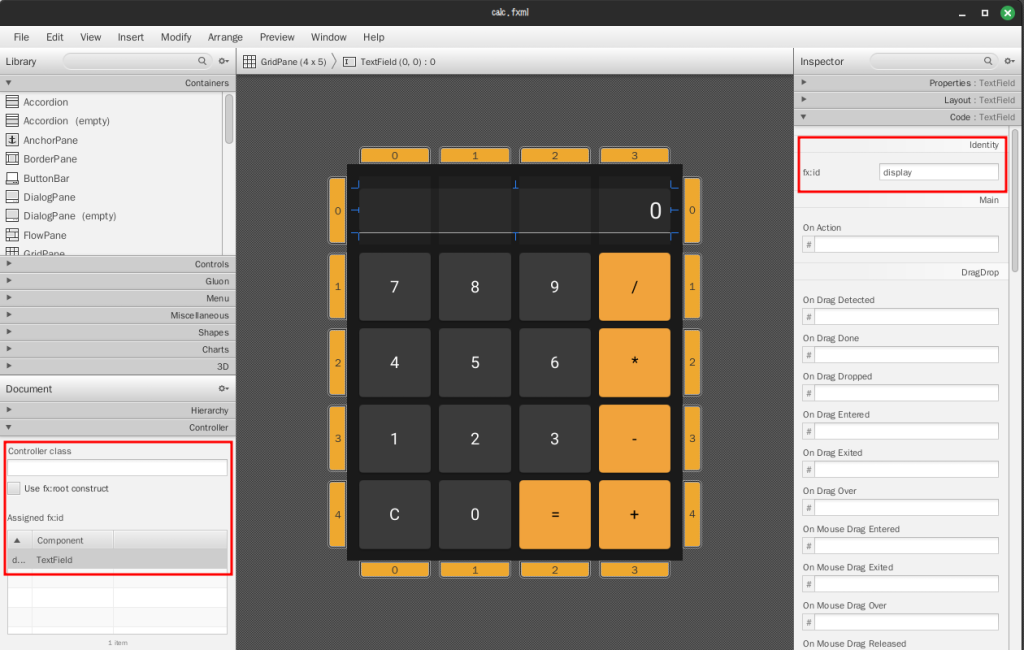Open the Inspector gear options menu
Viewport: 1024px width, 650px height.
(x=1010, y=61)
